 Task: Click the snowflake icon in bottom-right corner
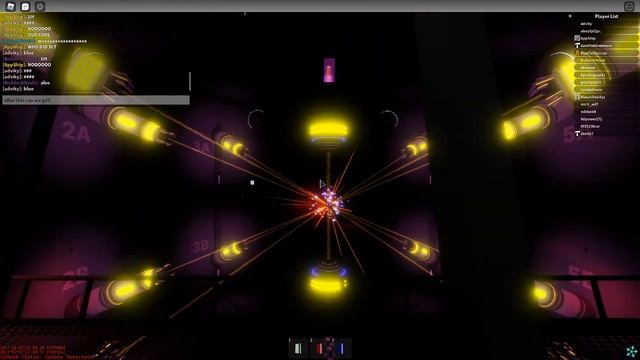631,351
